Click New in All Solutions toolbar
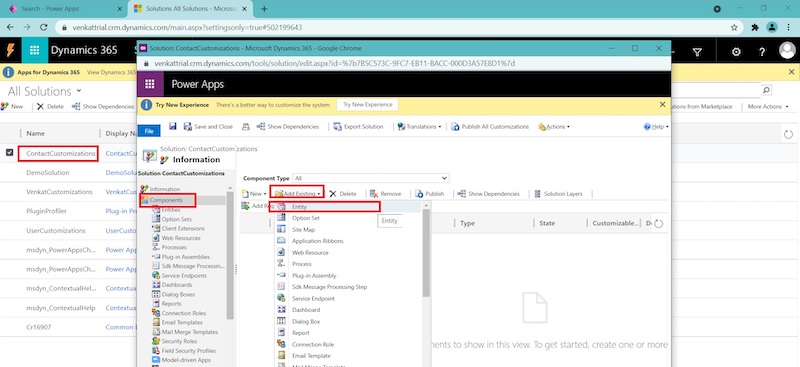The image size is (800, 367). (x=12, y=107)
